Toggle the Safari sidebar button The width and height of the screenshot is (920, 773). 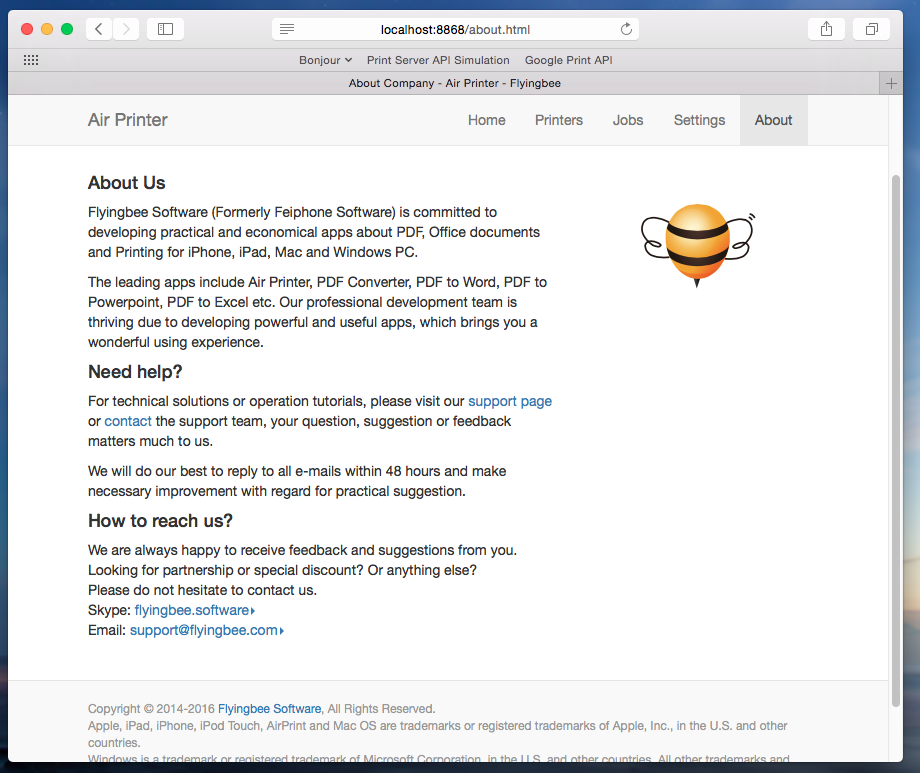[x=165, y=29]
